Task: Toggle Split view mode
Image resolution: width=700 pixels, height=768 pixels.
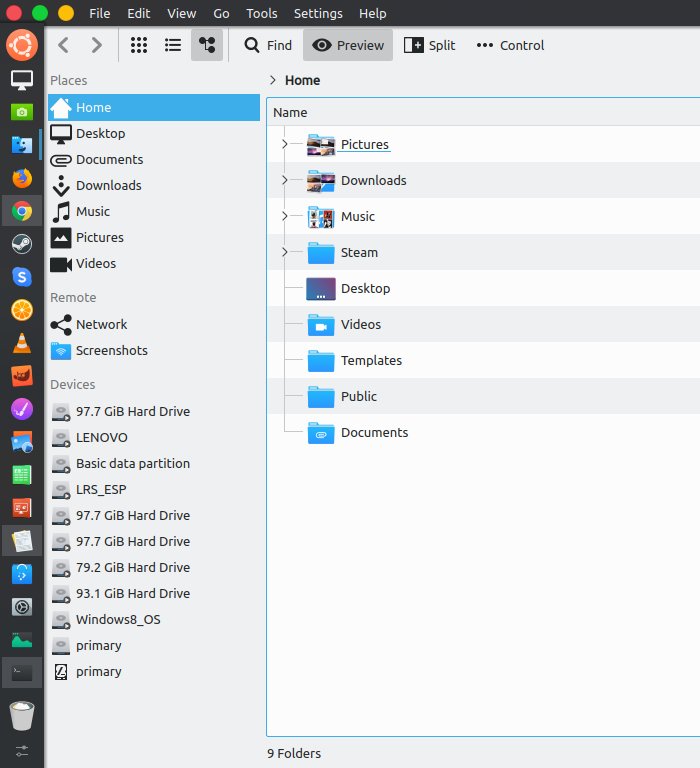Action: click(x=429, y=45)
